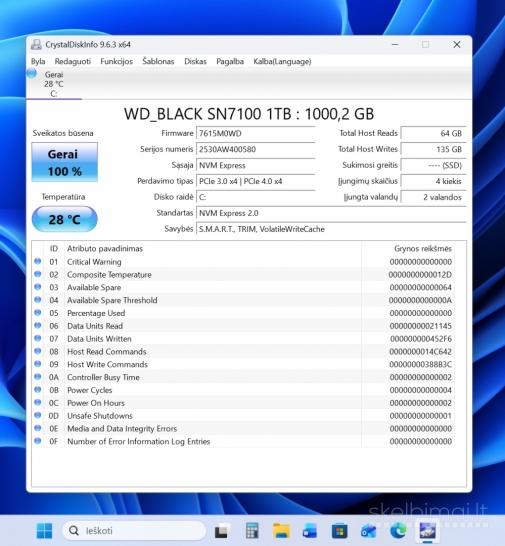Open the Calculator from the taskbar
505x546 pixels.
click(252, 531)
